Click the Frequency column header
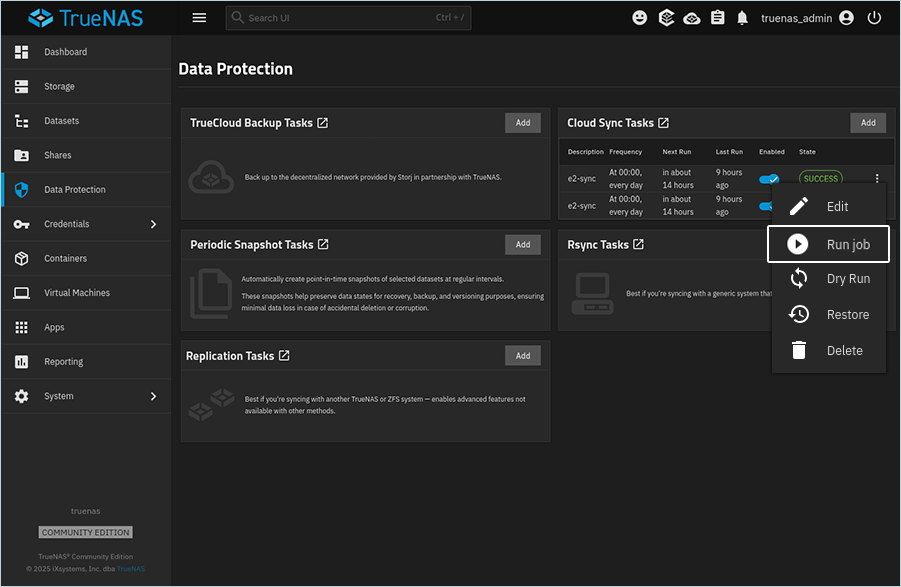The height and width of the screenshot is (587, 901). pos(626,152)
